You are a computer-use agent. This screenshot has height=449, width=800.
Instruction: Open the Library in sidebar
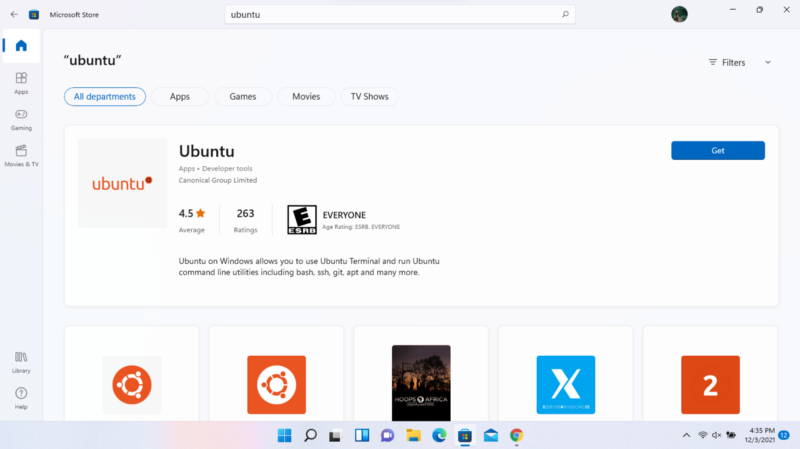point(21,363)
